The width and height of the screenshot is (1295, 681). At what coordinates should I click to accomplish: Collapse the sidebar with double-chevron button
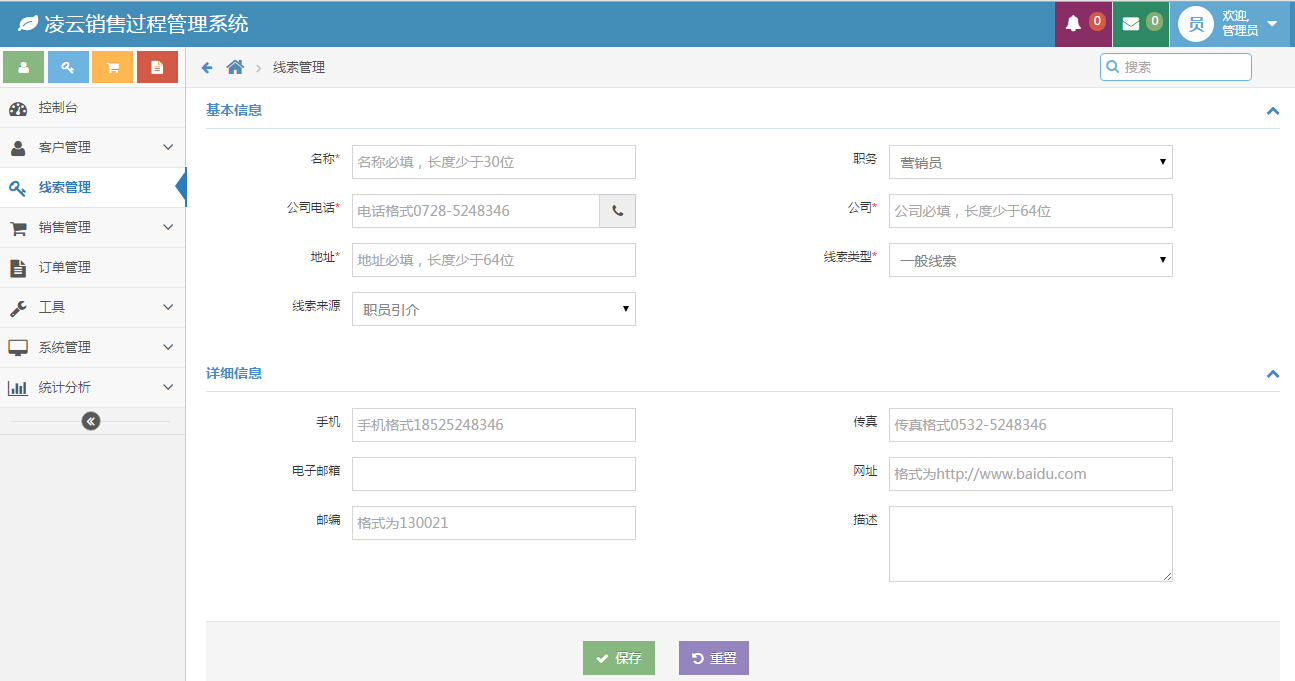pos(91,421)
